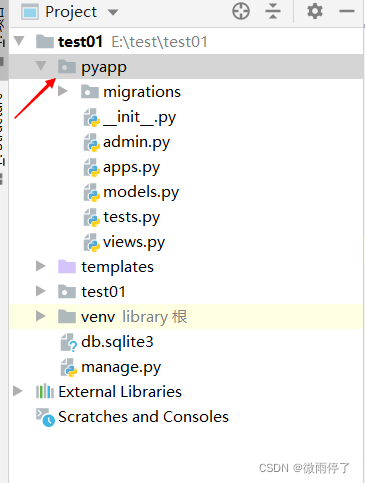Viewport: 365px width, 483px height.
Task: Select admin.py in the tree
Action: 136,143
